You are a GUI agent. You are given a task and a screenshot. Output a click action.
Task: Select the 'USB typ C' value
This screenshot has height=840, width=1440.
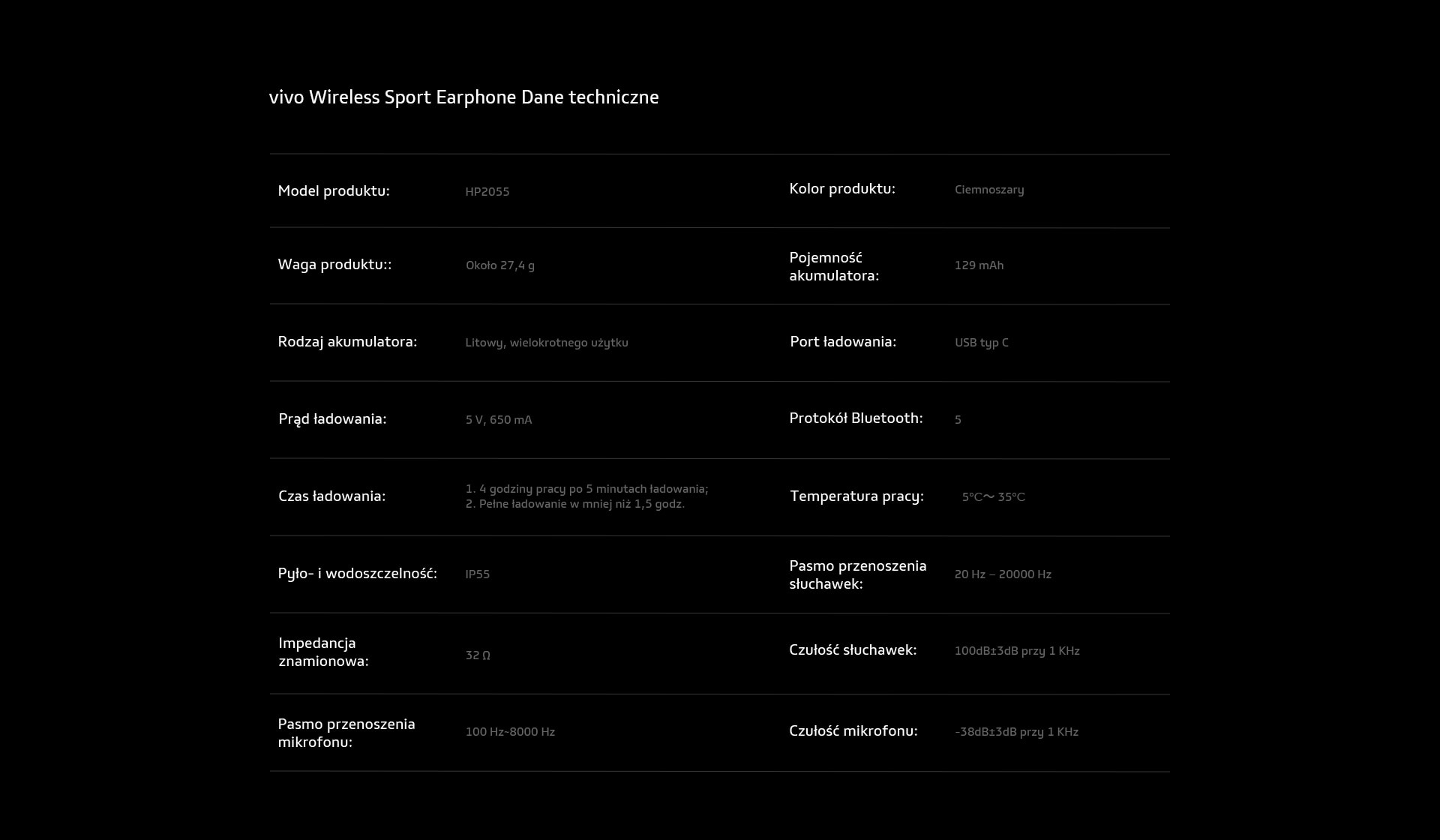[982, 343]
